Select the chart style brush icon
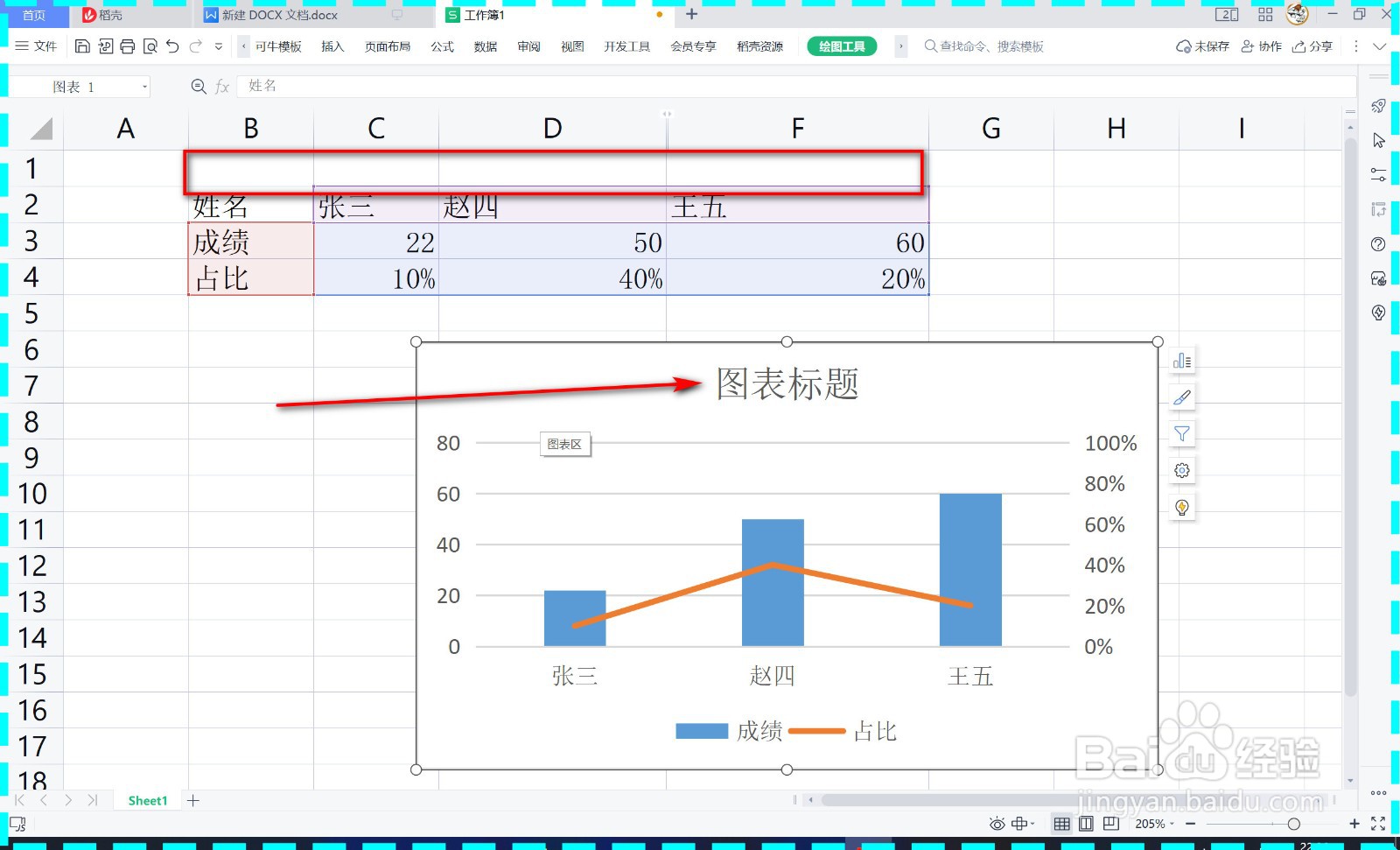Viewport: 1400px width, 850px height. click(x=1181, y=397)
